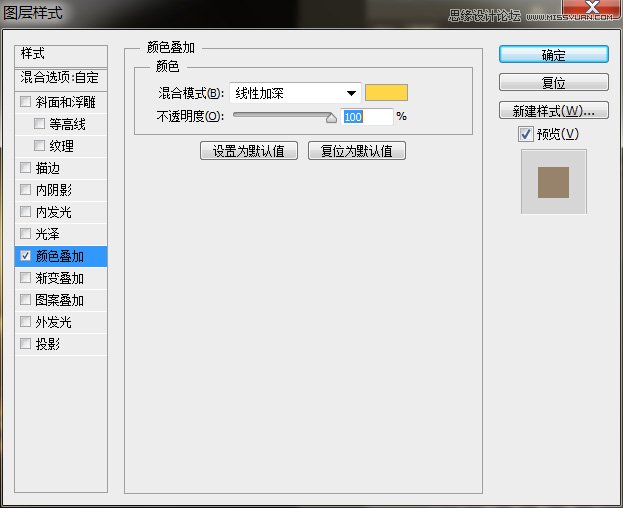Enable the 描边 checkbox

point(25,168)
